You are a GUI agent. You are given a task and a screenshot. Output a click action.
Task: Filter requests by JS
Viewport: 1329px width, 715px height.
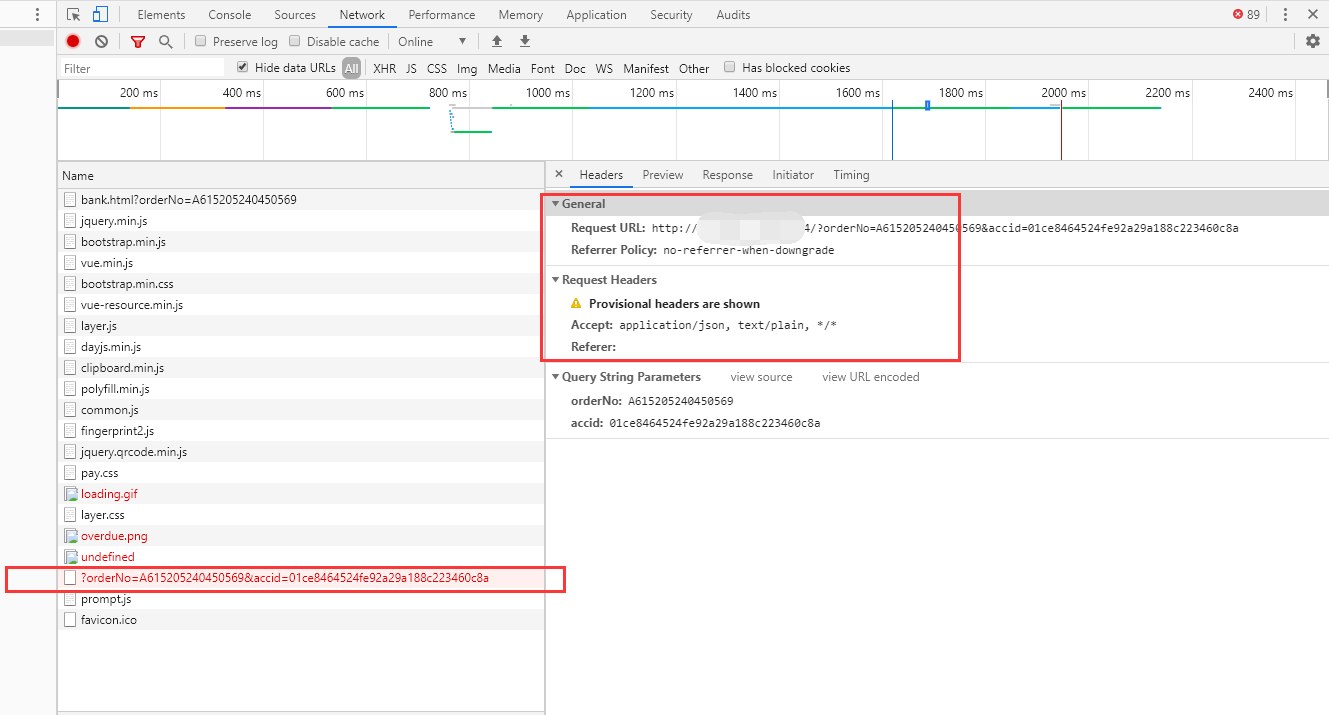[411, 68]
